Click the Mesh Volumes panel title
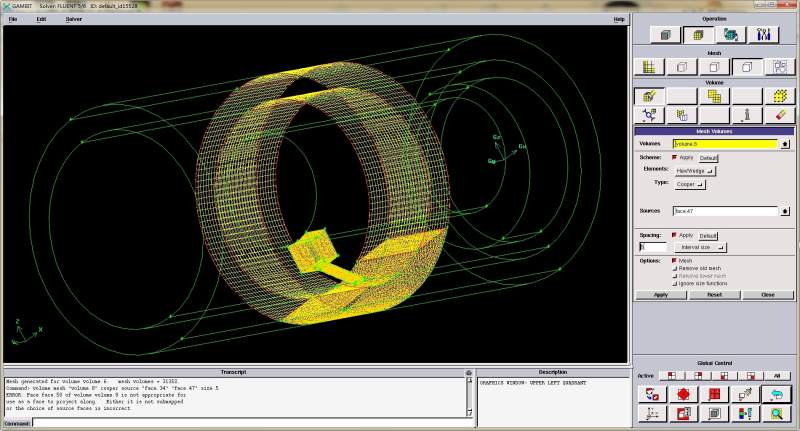 coord(714,131)
